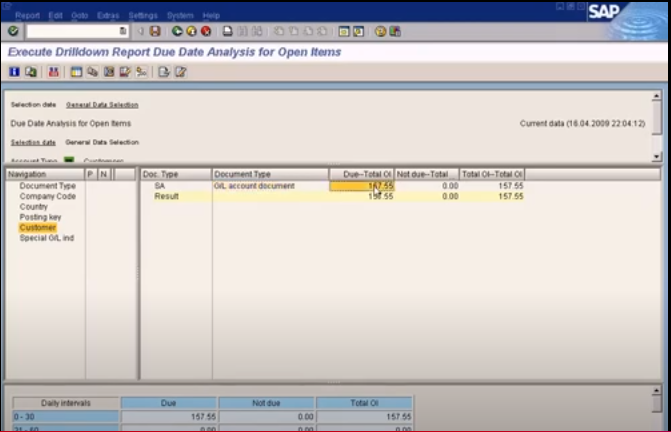This screenshot has width=671, height=432.
Task: Click the Navigation column header
Action: click(45, 174)
